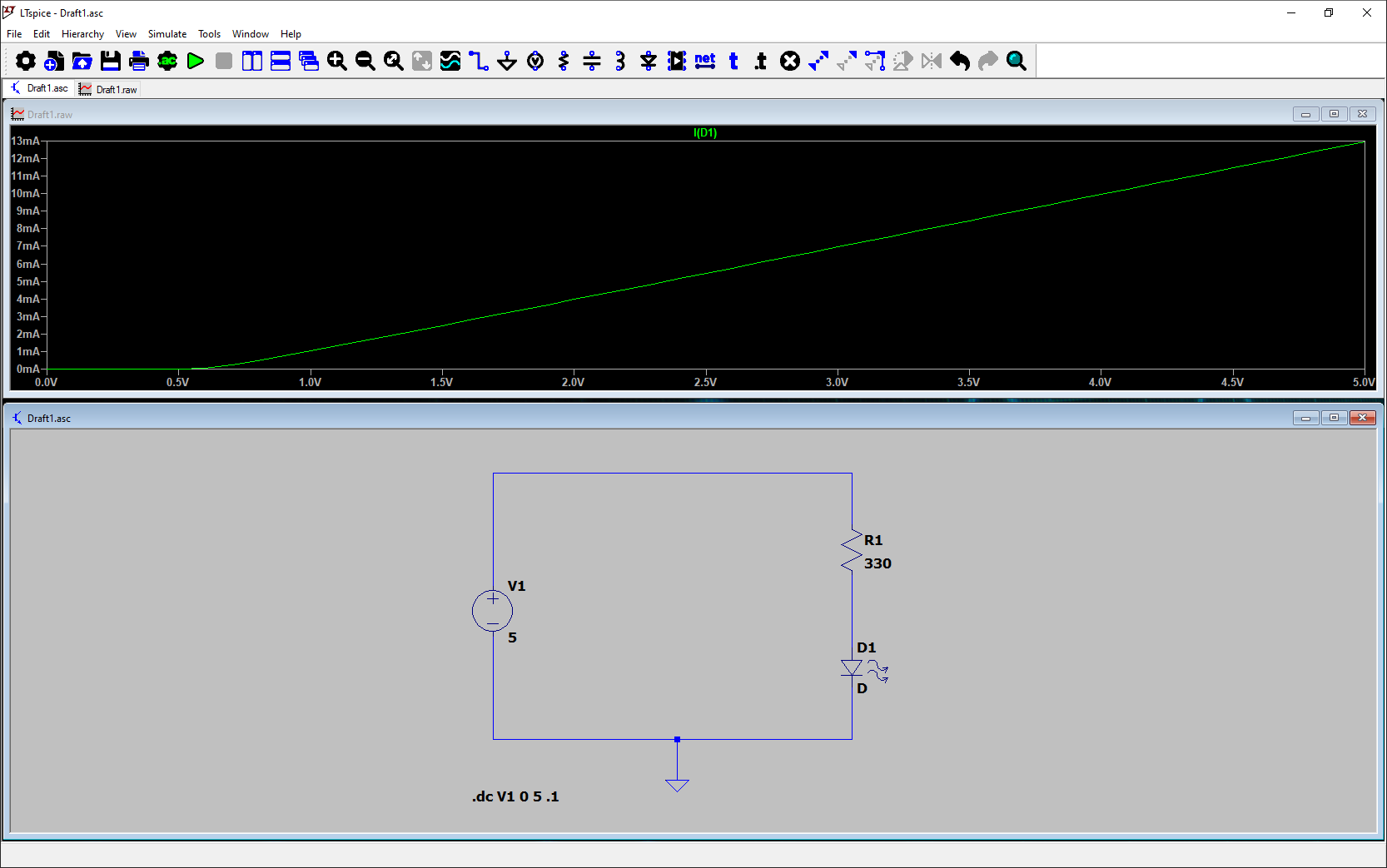Click the net label tool
This screenshot has width=1387, height=868.
tap(705, 61)
